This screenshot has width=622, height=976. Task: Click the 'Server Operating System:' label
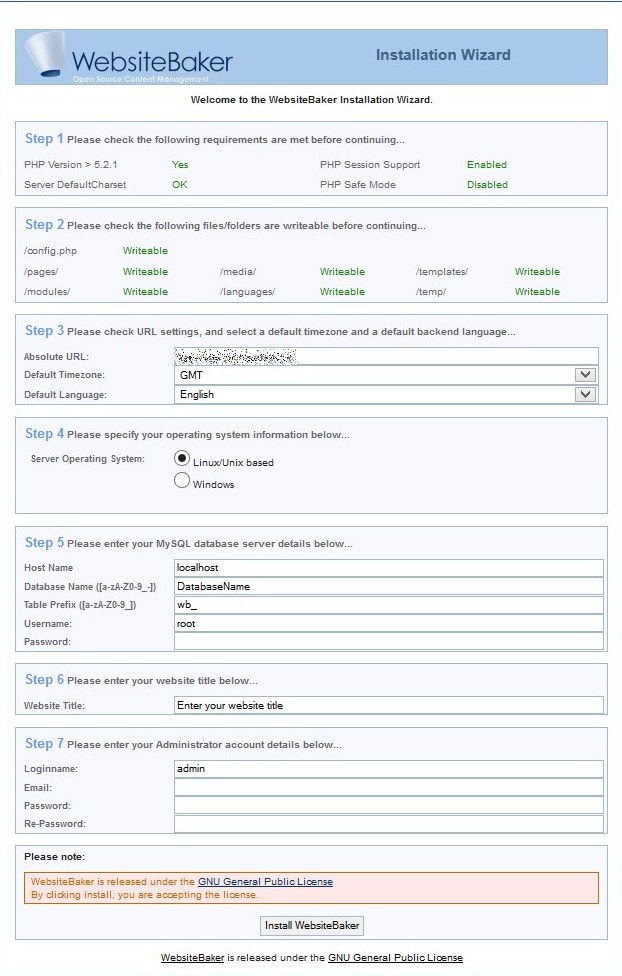[88, 459]
